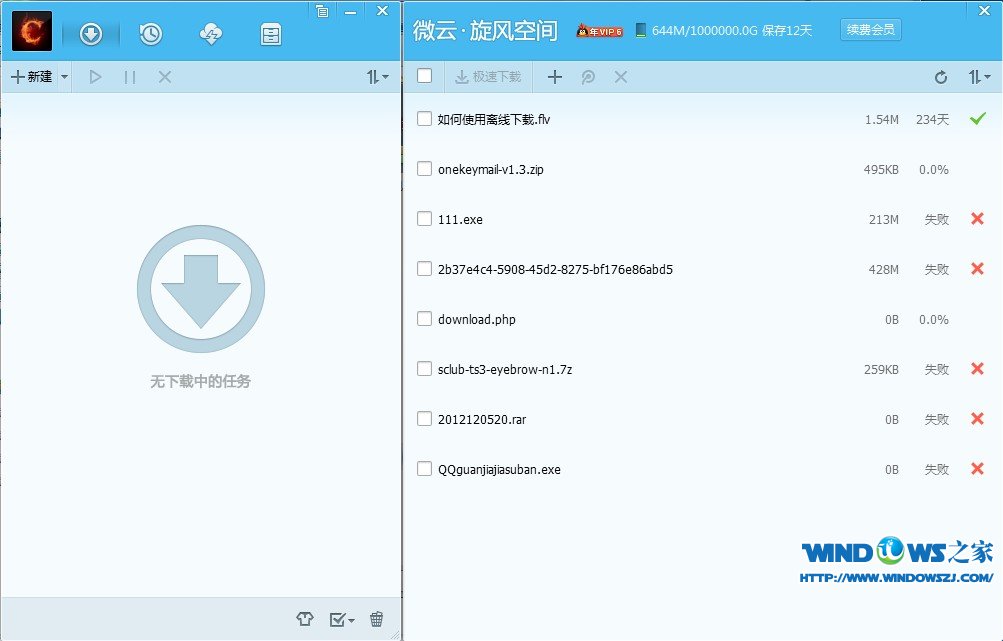Tick the select-all checkbox in cloud toolbar
The height and width of the screenshot is (641, 1003).
click(425, 76)
